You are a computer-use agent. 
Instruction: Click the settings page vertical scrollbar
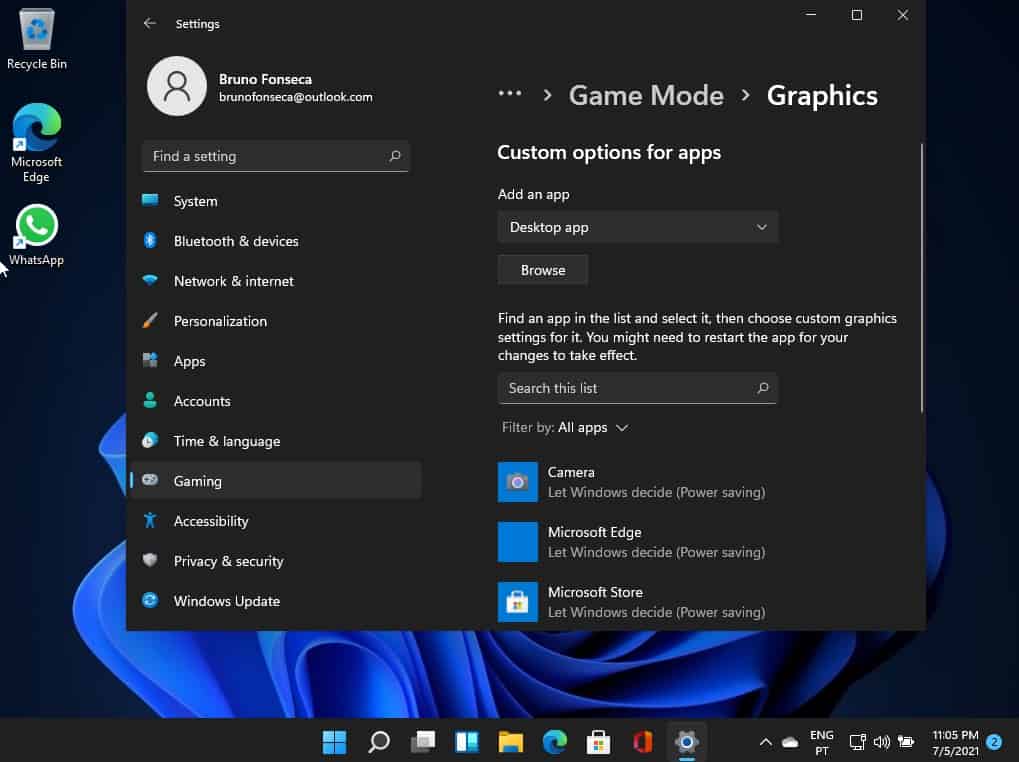click(x=922, y=278)
